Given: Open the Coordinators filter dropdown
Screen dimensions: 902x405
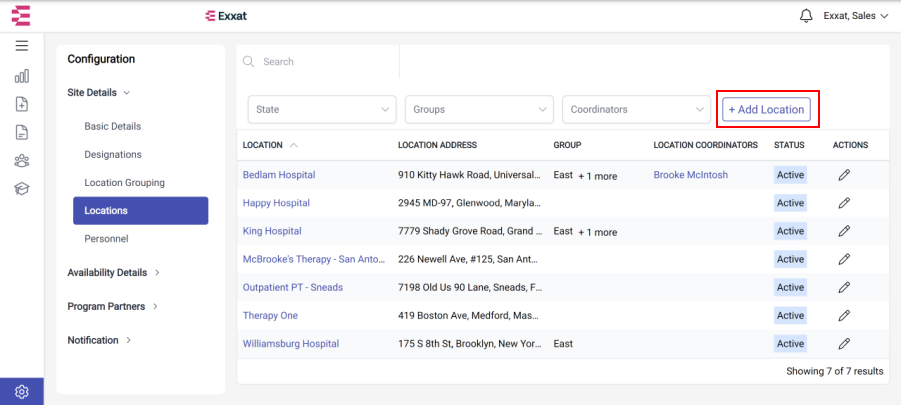Looking at the screenshot, I should tap(636, 109).
